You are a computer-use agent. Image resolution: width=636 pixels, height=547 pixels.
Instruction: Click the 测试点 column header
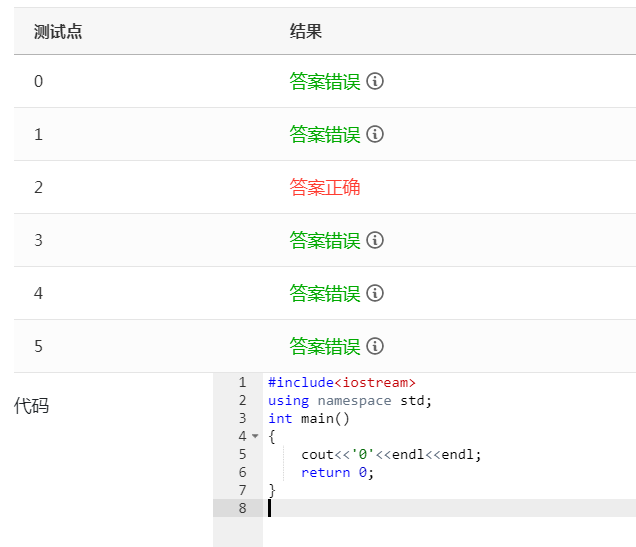(x=58, y=32)
